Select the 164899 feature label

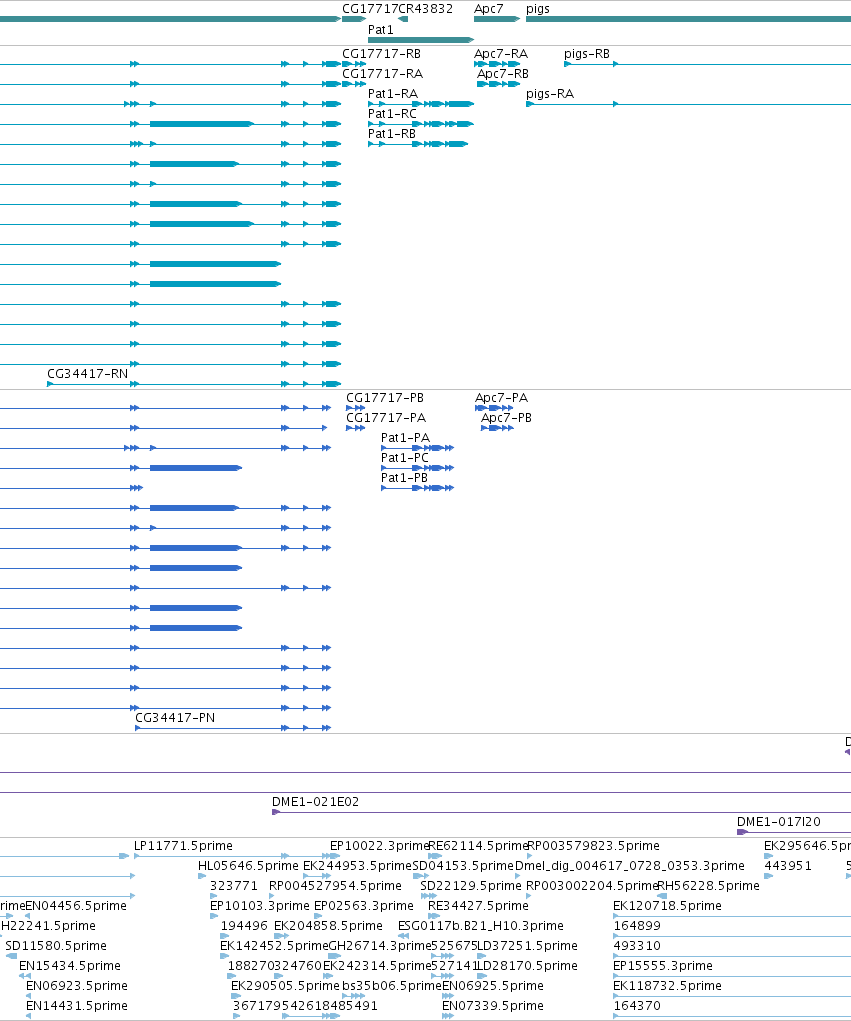tap(637, 925)
